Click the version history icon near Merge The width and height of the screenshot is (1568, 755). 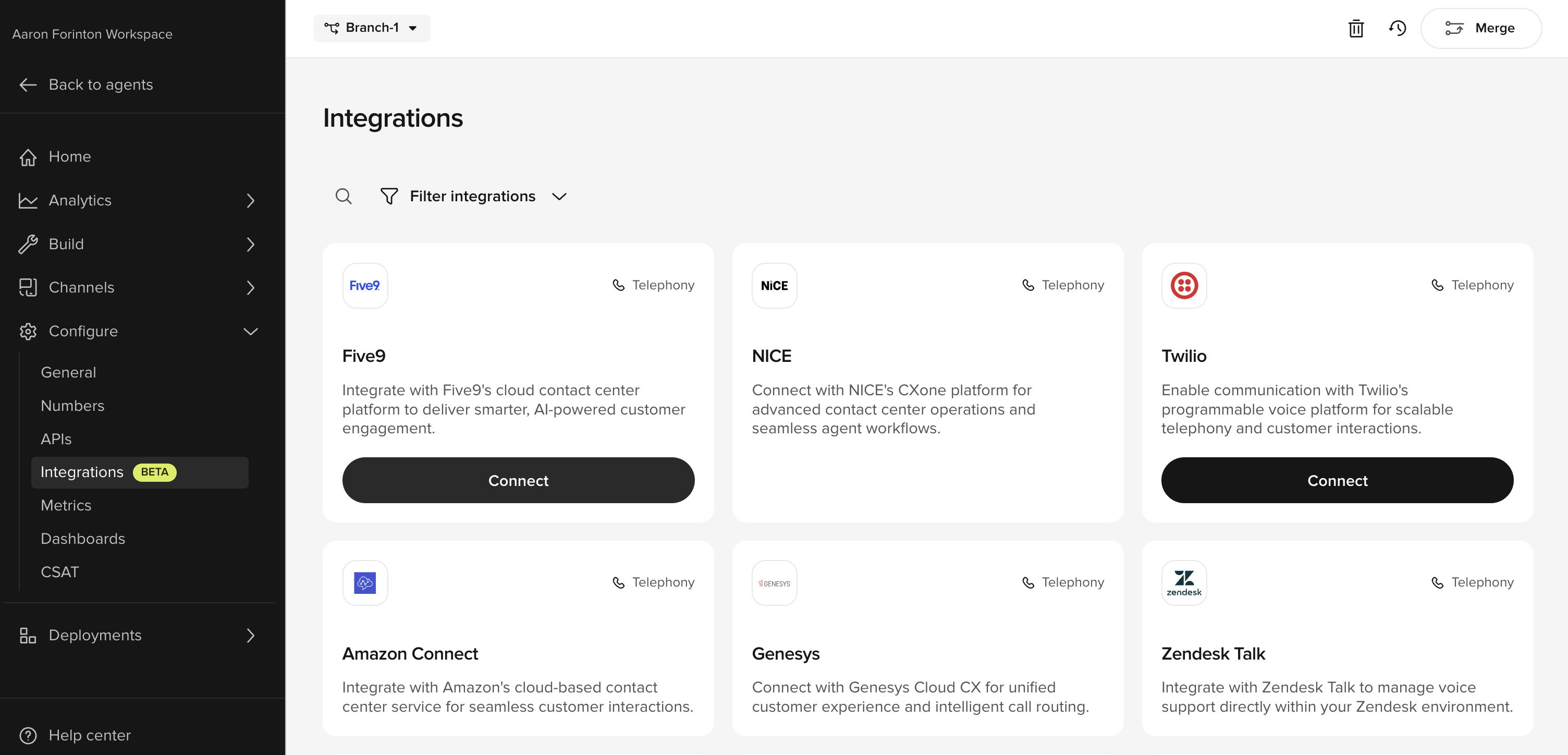click(x=1398, y=28)
